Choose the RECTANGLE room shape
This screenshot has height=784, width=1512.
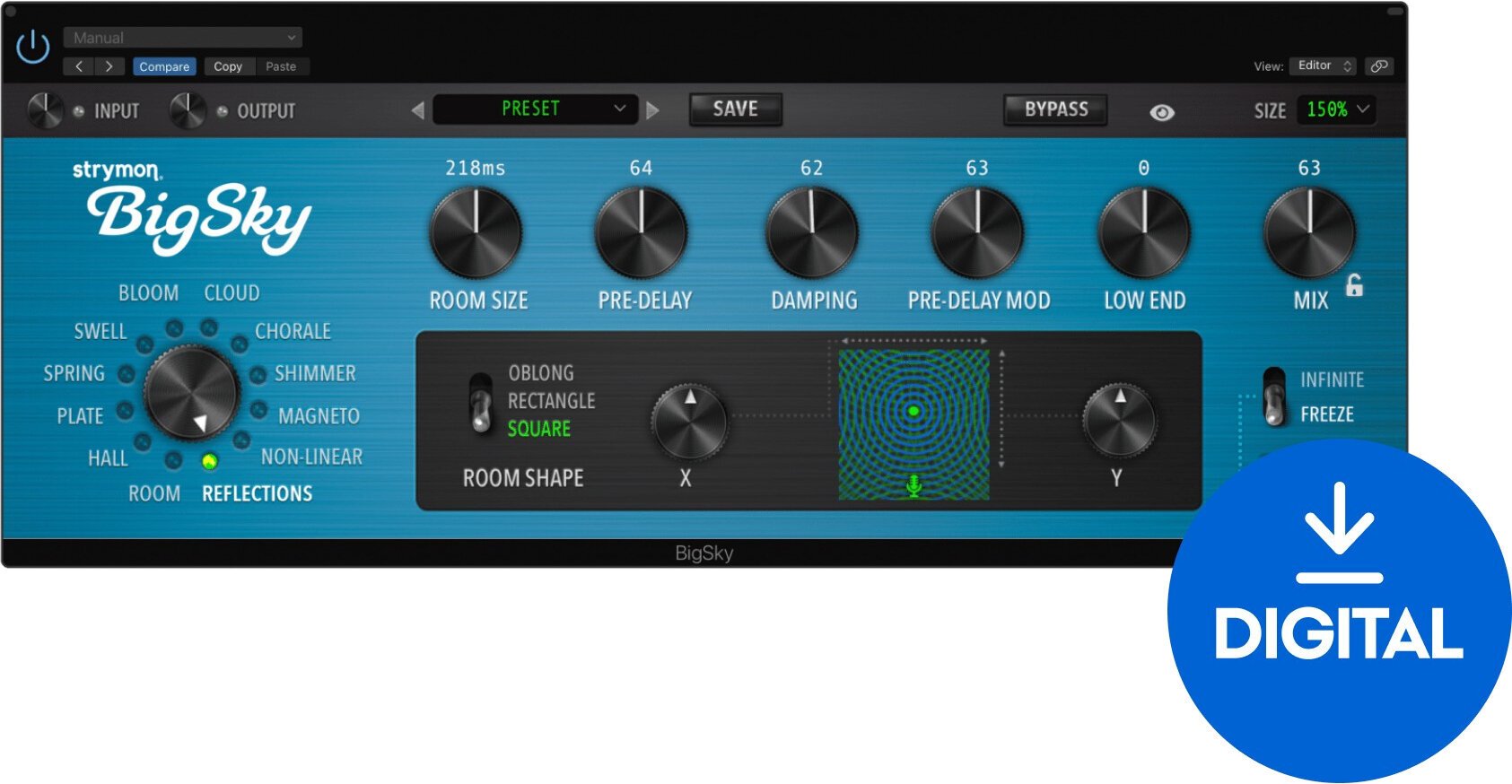[551, 401]
